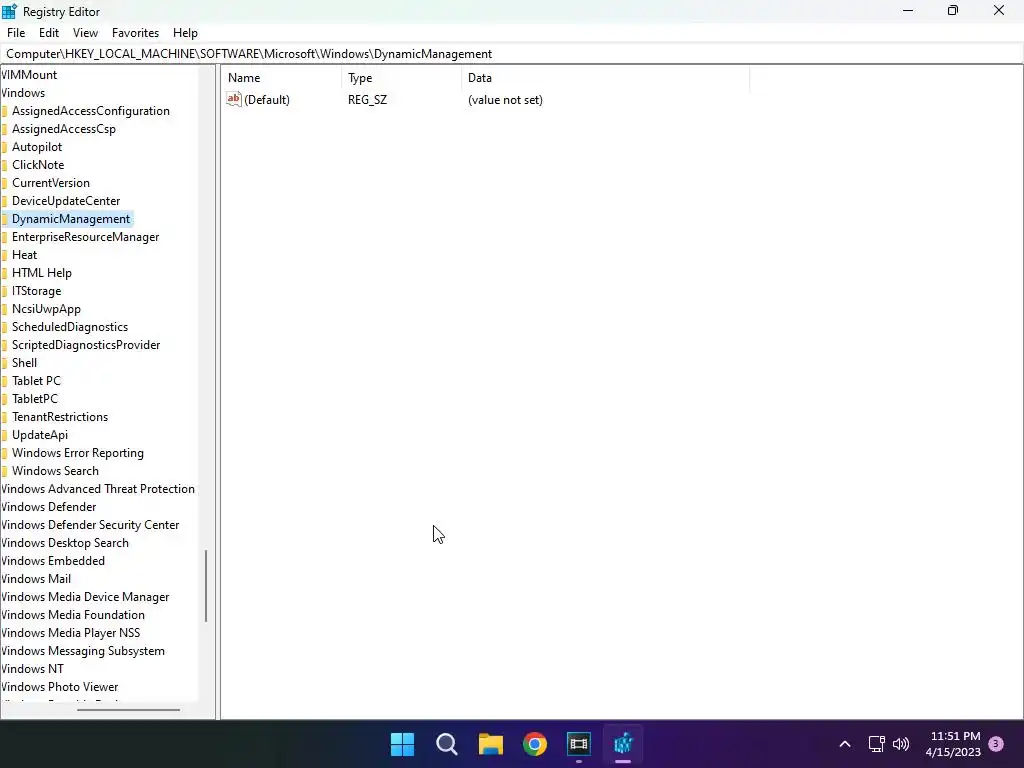Select the TabletPC key
Screen dimensions: 1024x768
35,398
